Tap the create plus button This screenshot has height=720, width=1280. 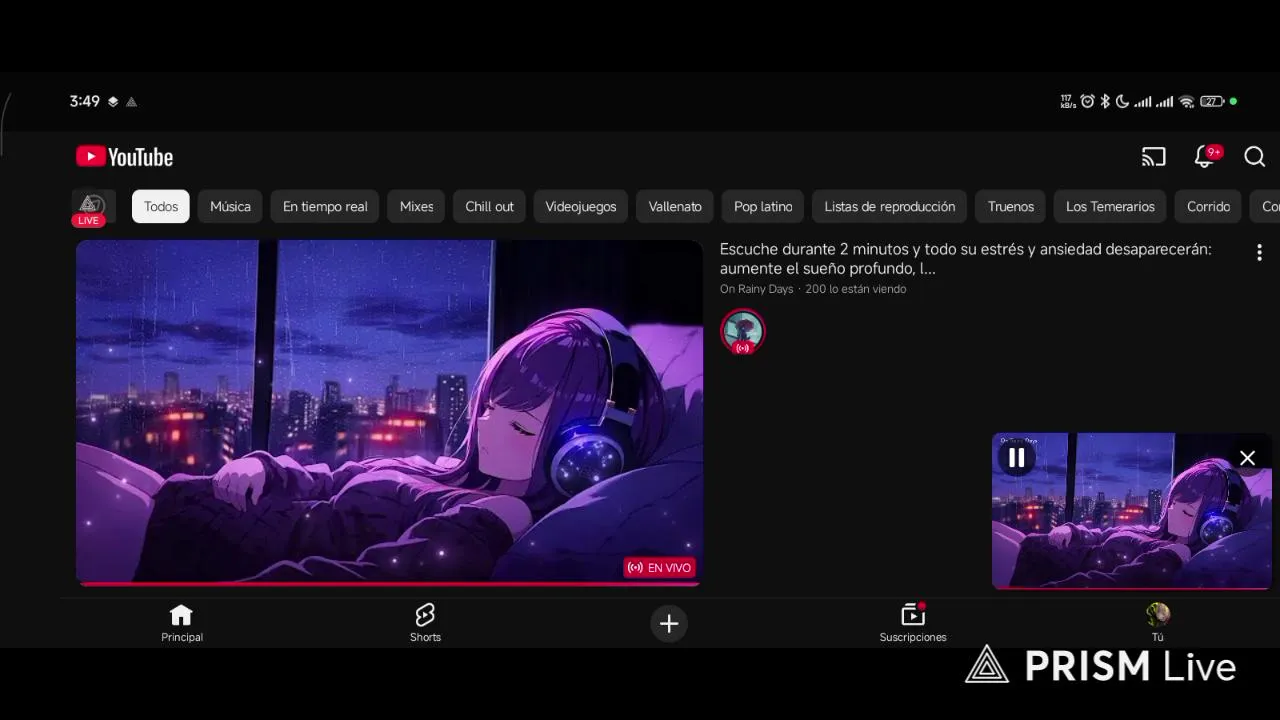(669, 624)
